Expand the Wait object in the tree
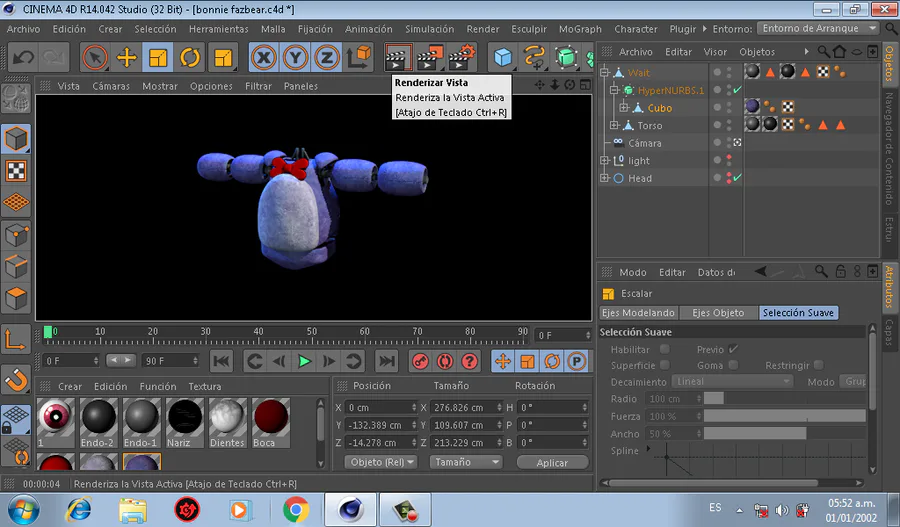The width and height of the screenshot is (900, 527). (604, 72)
